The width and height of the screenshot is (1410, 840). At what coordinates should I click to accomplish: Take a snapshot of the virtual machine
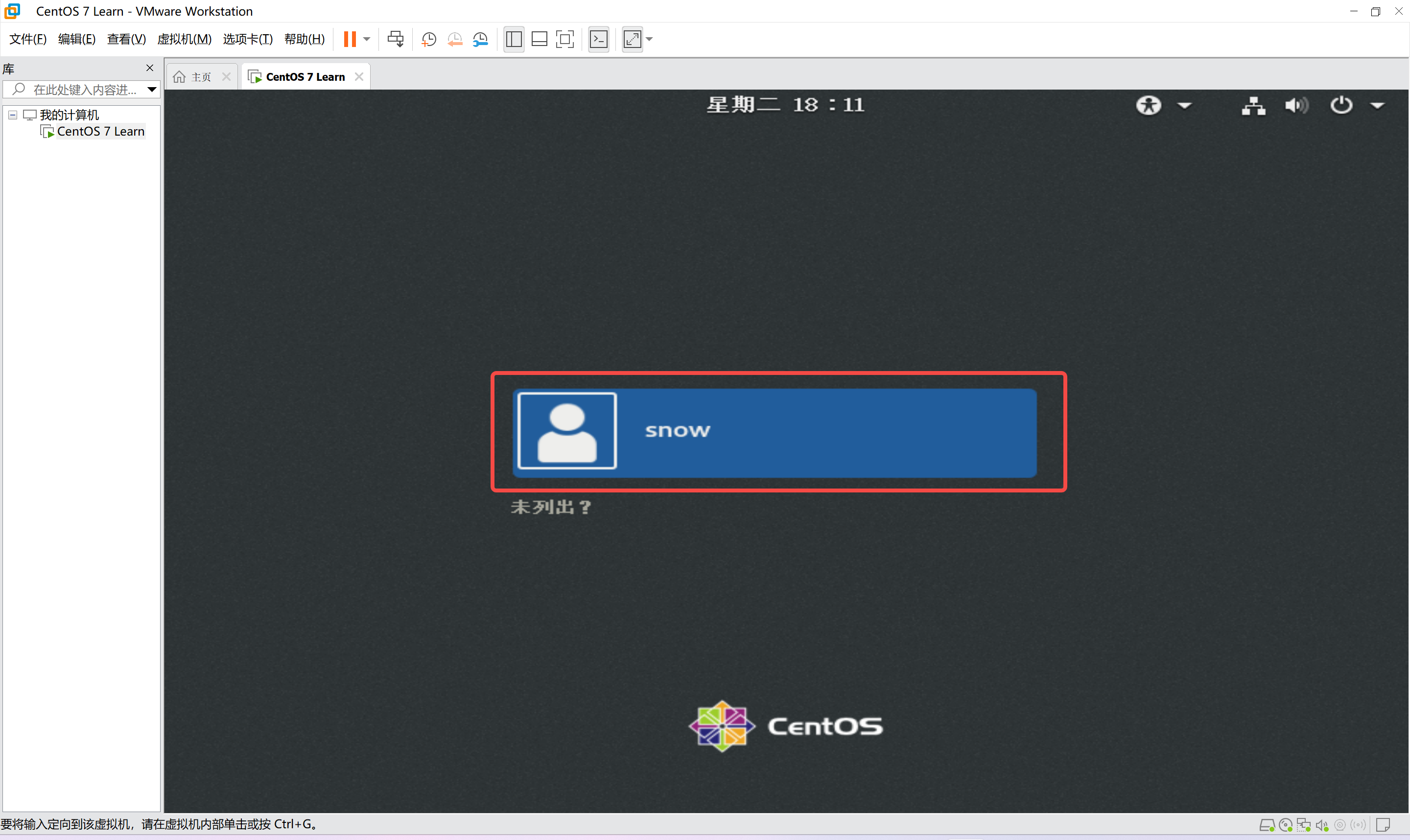click(x=429, y=39)
